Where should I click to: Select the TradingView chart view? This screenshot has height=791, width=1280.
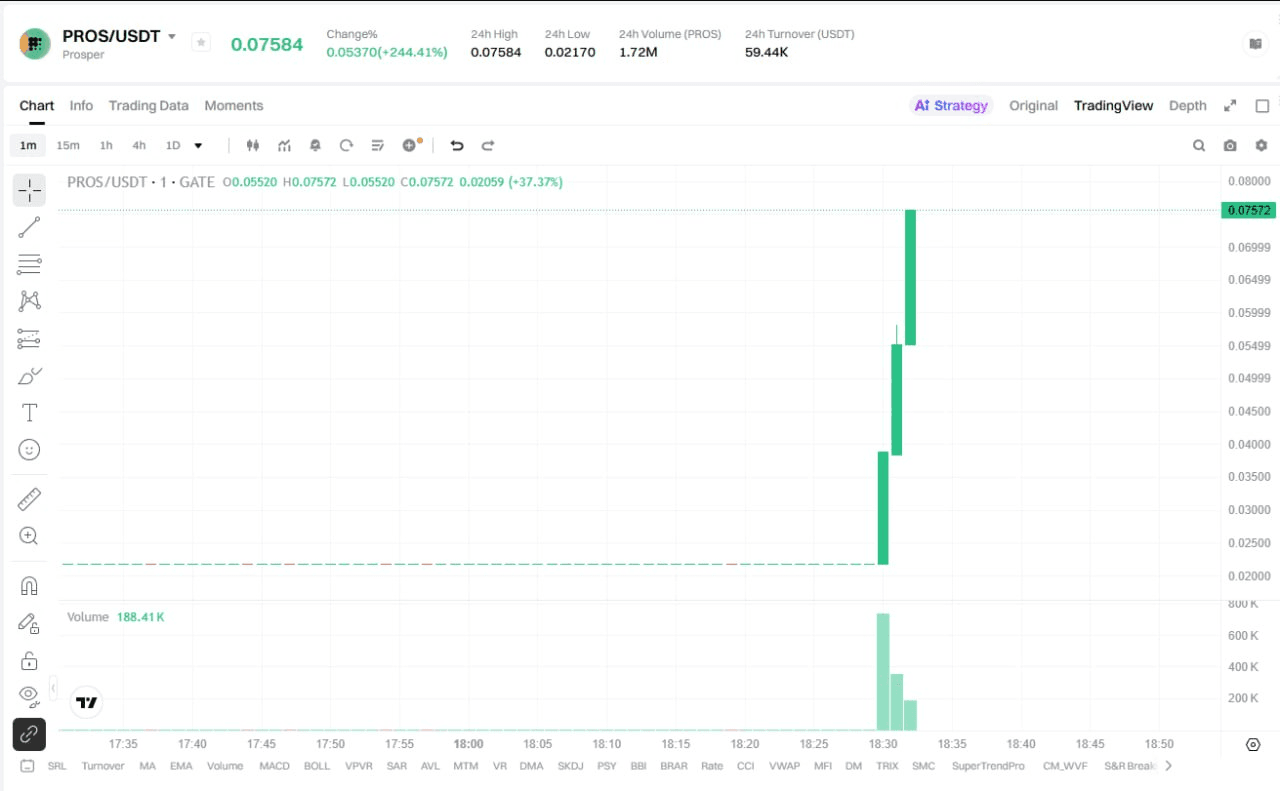1114,106
